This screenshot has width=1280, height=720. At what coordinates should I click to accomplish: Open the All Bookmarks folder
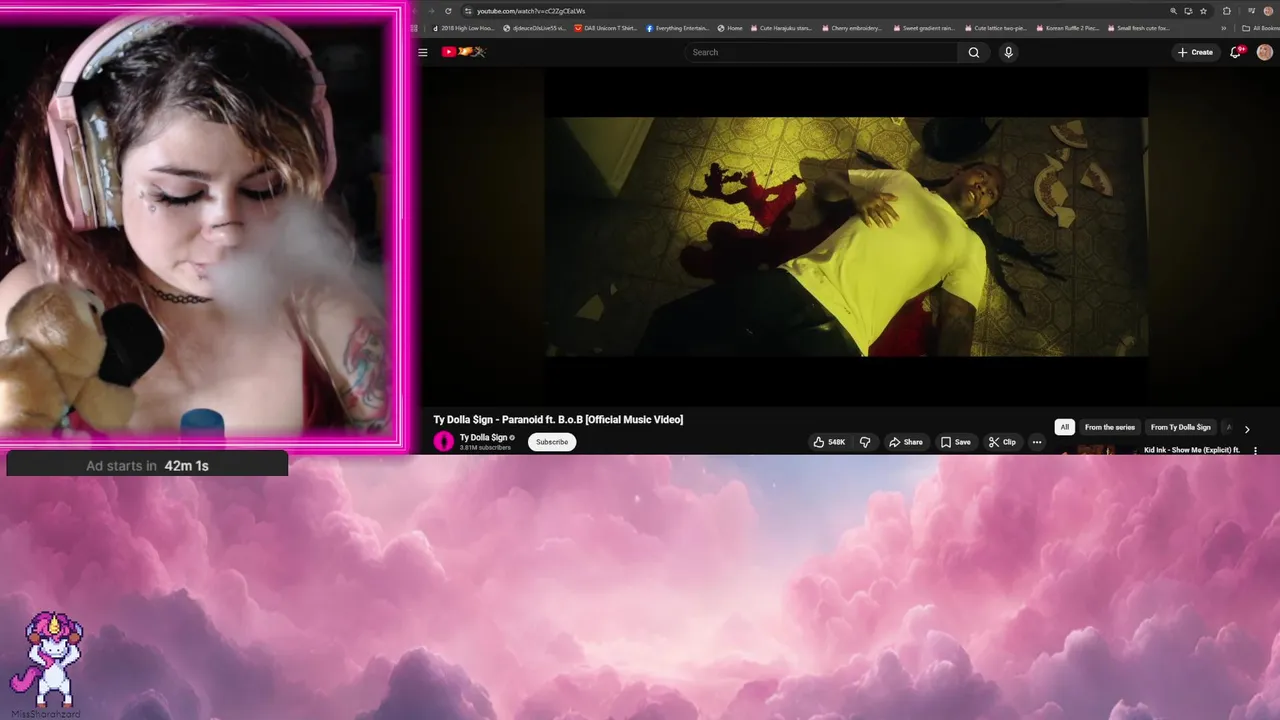click(x=1259, y=28)
